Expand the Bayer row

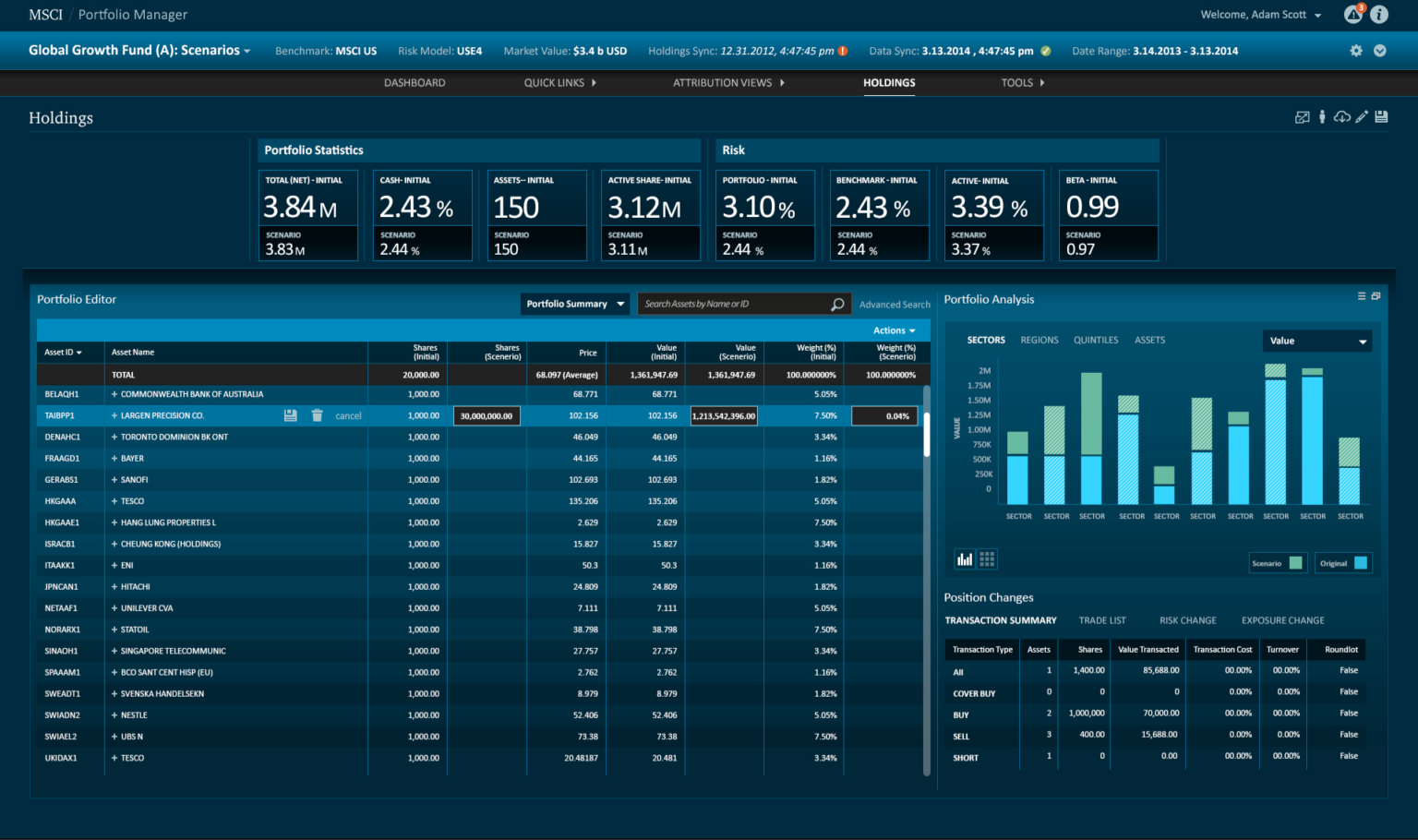click(x=114, y=458)
